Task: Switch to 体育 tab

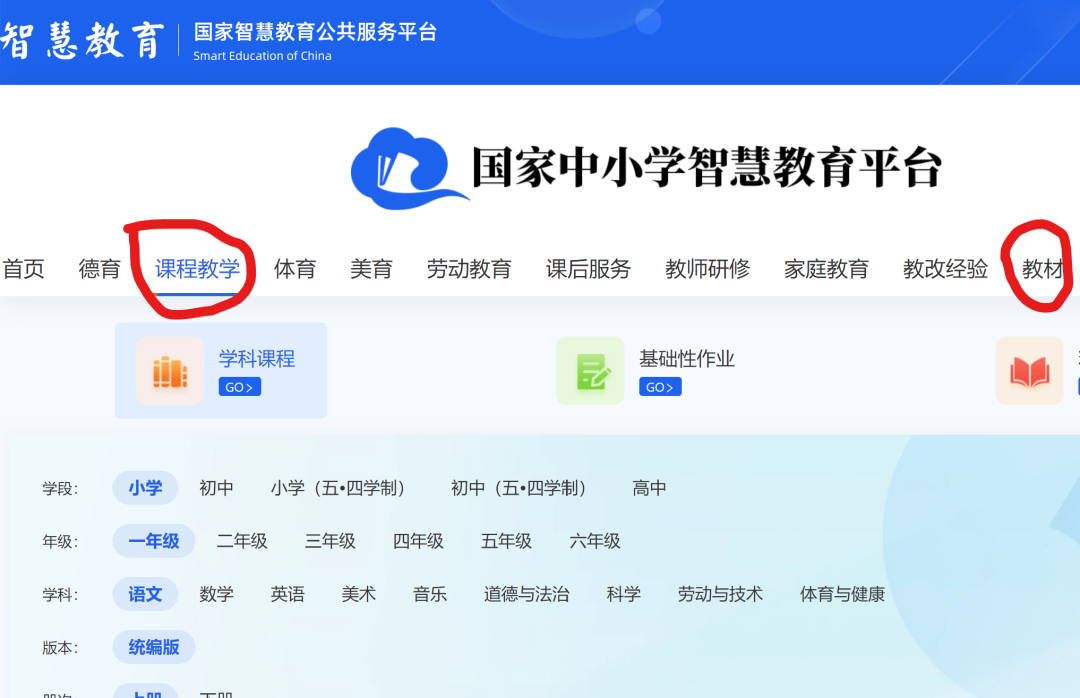Action: (x=295, y=269)
